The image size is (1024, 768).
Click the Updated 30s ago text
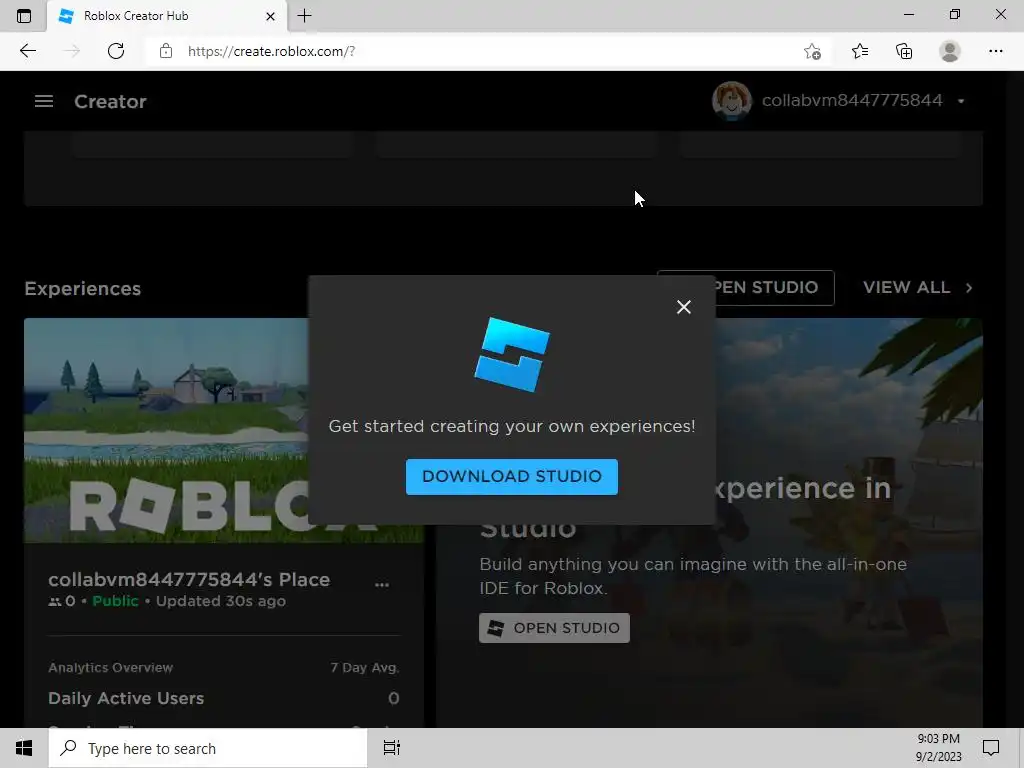221,601
